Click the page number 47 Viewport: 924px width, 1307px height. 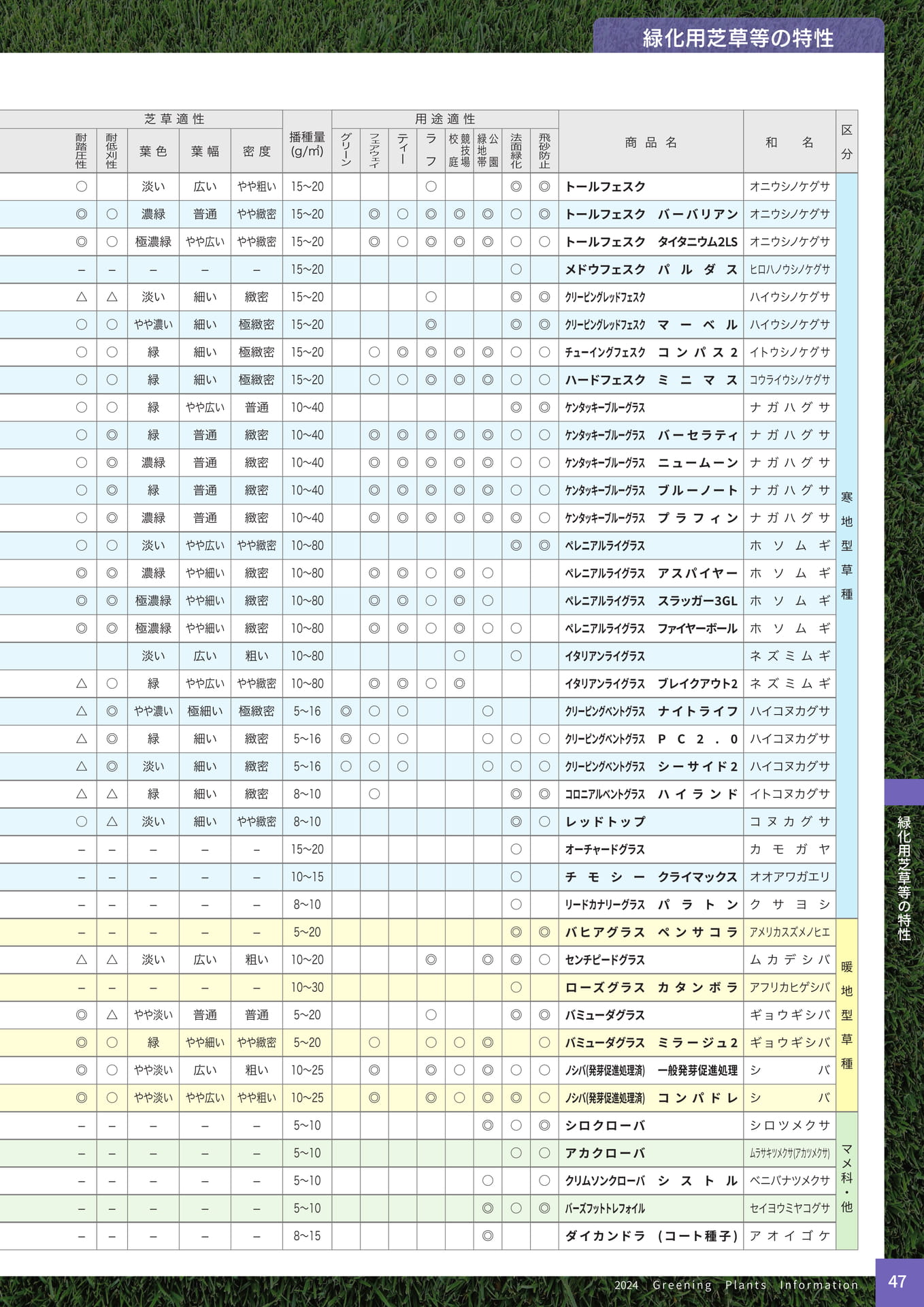pos(897,1282)
